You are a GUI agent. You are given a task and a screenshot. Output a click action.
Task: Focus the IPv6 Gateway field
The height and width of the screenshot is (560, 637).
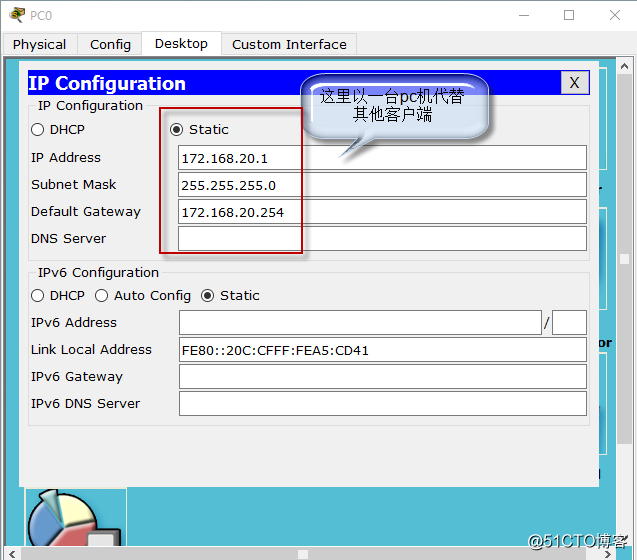point(383,376)
